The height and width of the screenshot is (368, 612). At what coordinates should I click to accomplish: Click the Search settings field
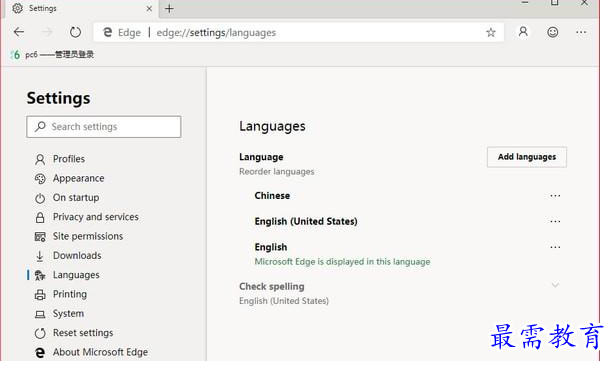click(104, 127)
